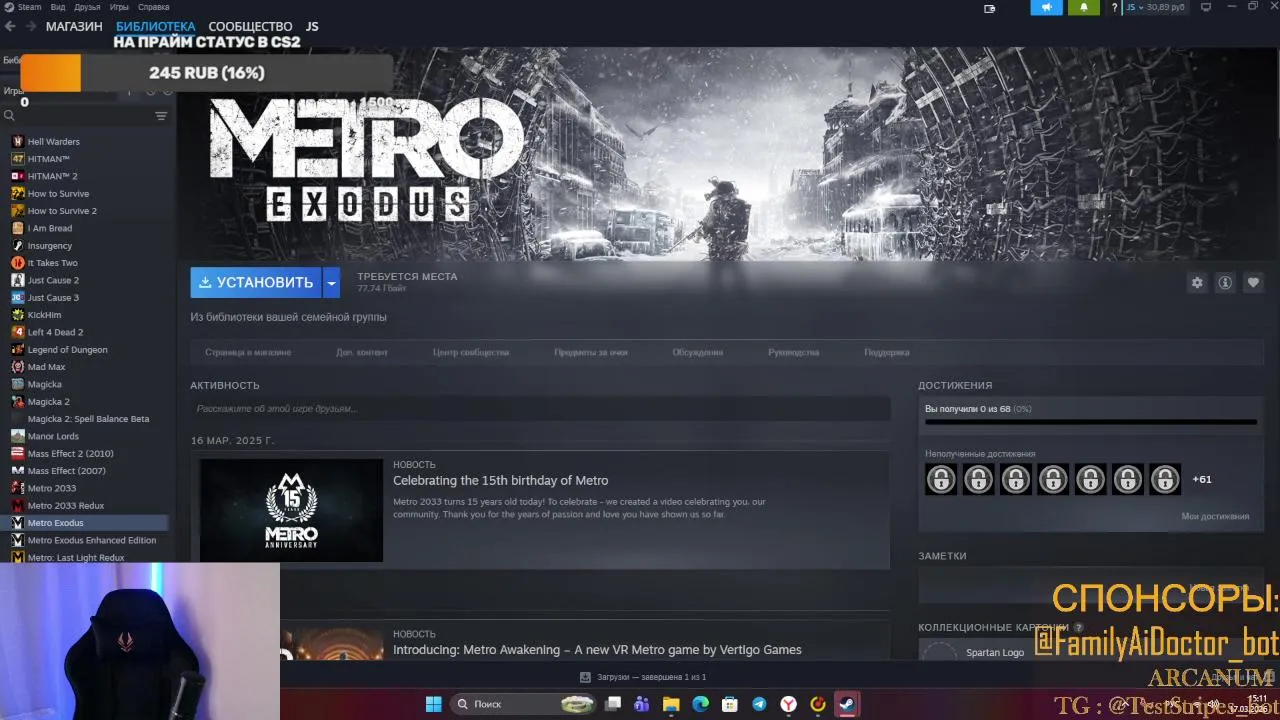1280x720 pixels.
Task: Click the question mark help icon
Action: (x=1114, y=8)
